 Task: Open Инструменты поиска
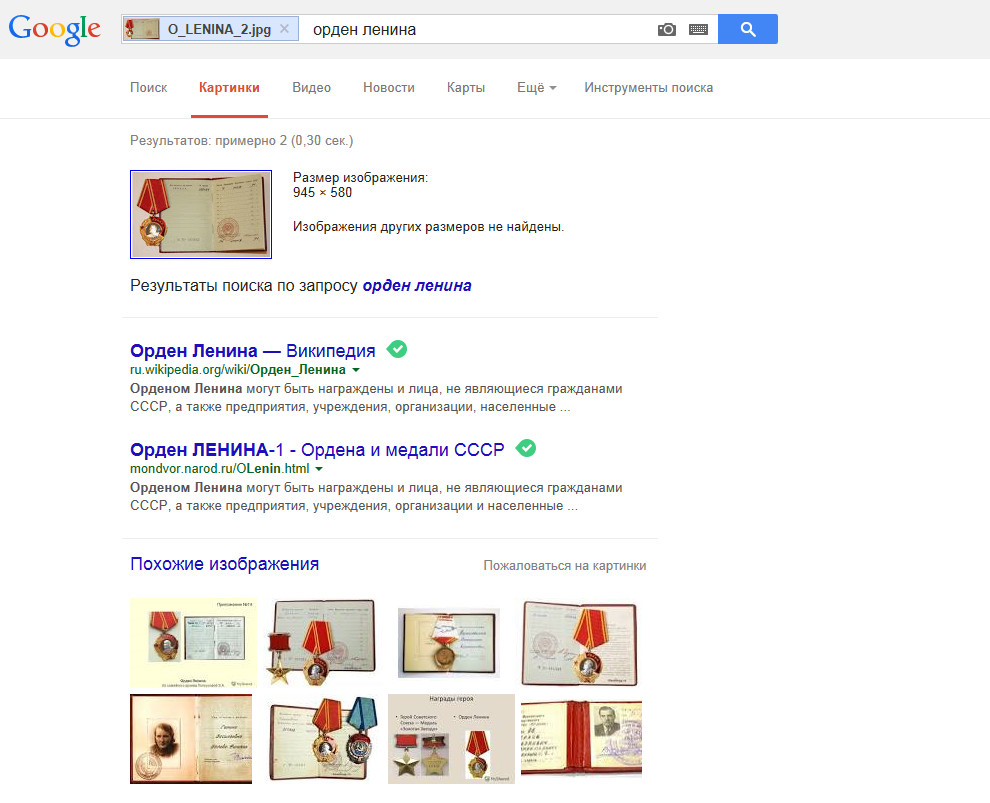(648, 88)
